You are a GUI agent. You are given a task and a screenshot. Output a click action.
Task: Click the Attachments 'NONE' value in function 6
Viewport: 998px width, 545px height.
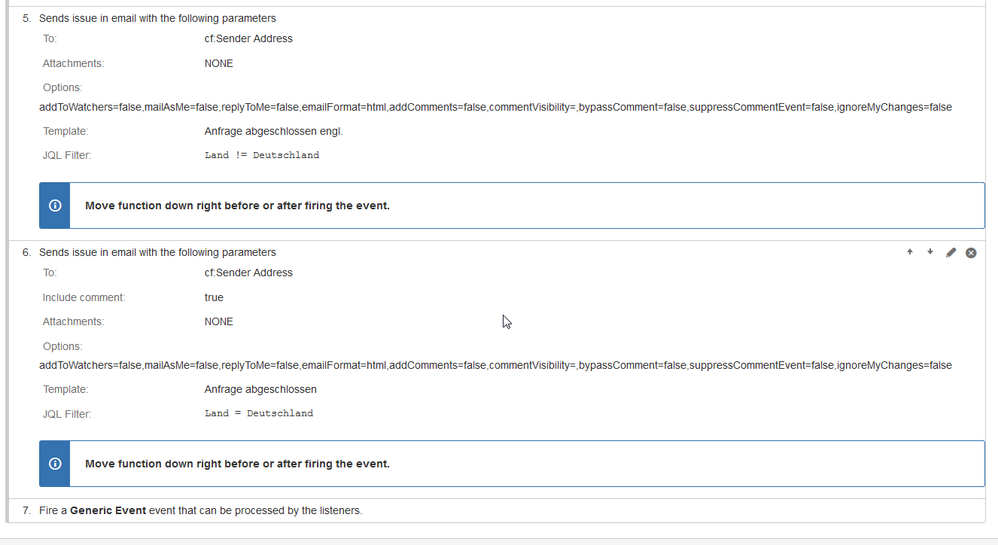218,322
